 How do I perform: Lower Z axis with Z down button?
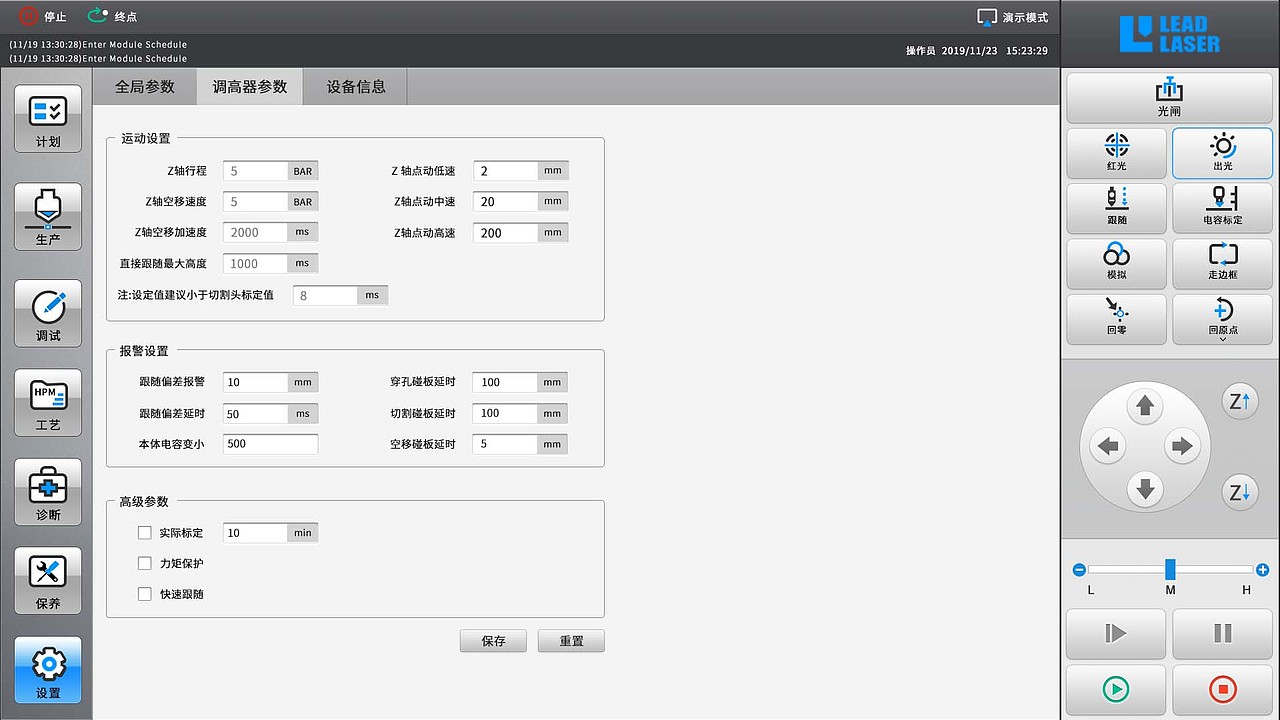point(1239,492)
